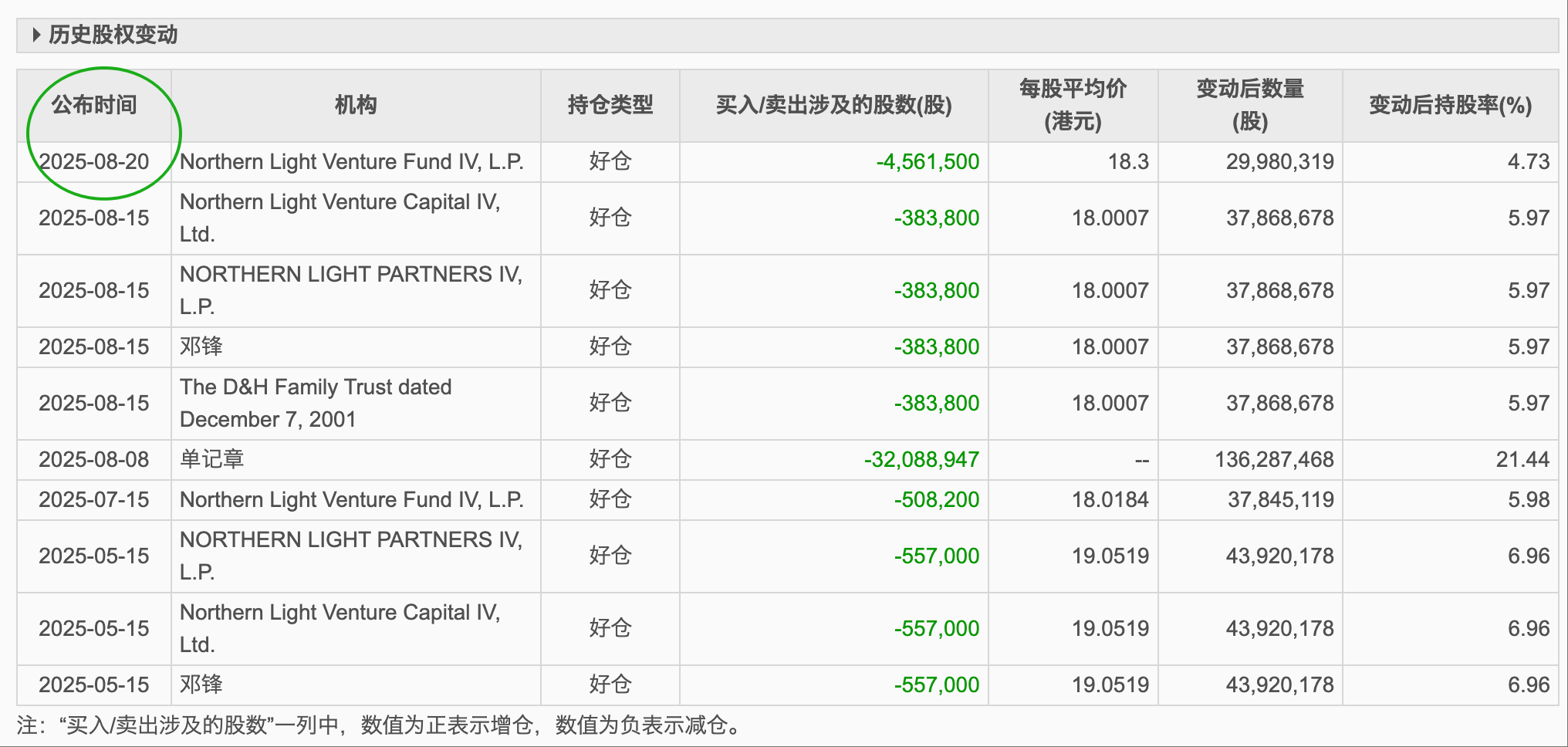
Task: Click the footnote about 买入/卖出涉及的股数
Action: coord(380,725)
